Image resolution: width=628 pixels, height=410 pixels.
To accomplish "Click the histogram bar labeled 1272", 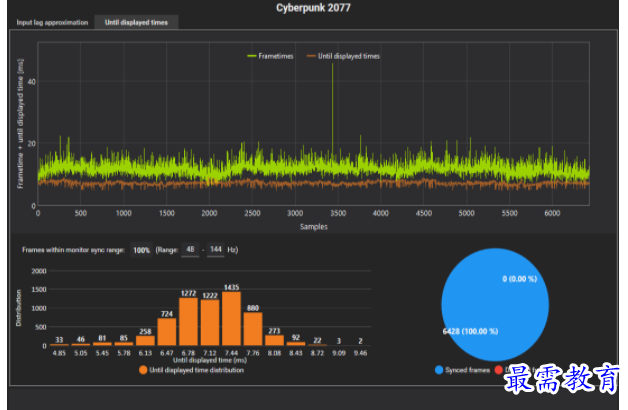I will tap(188, 322).
